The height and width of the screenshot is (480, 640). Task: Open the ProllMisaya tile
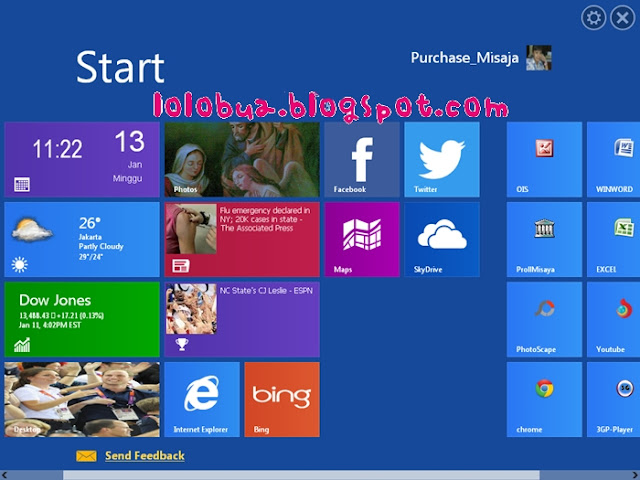544,240
